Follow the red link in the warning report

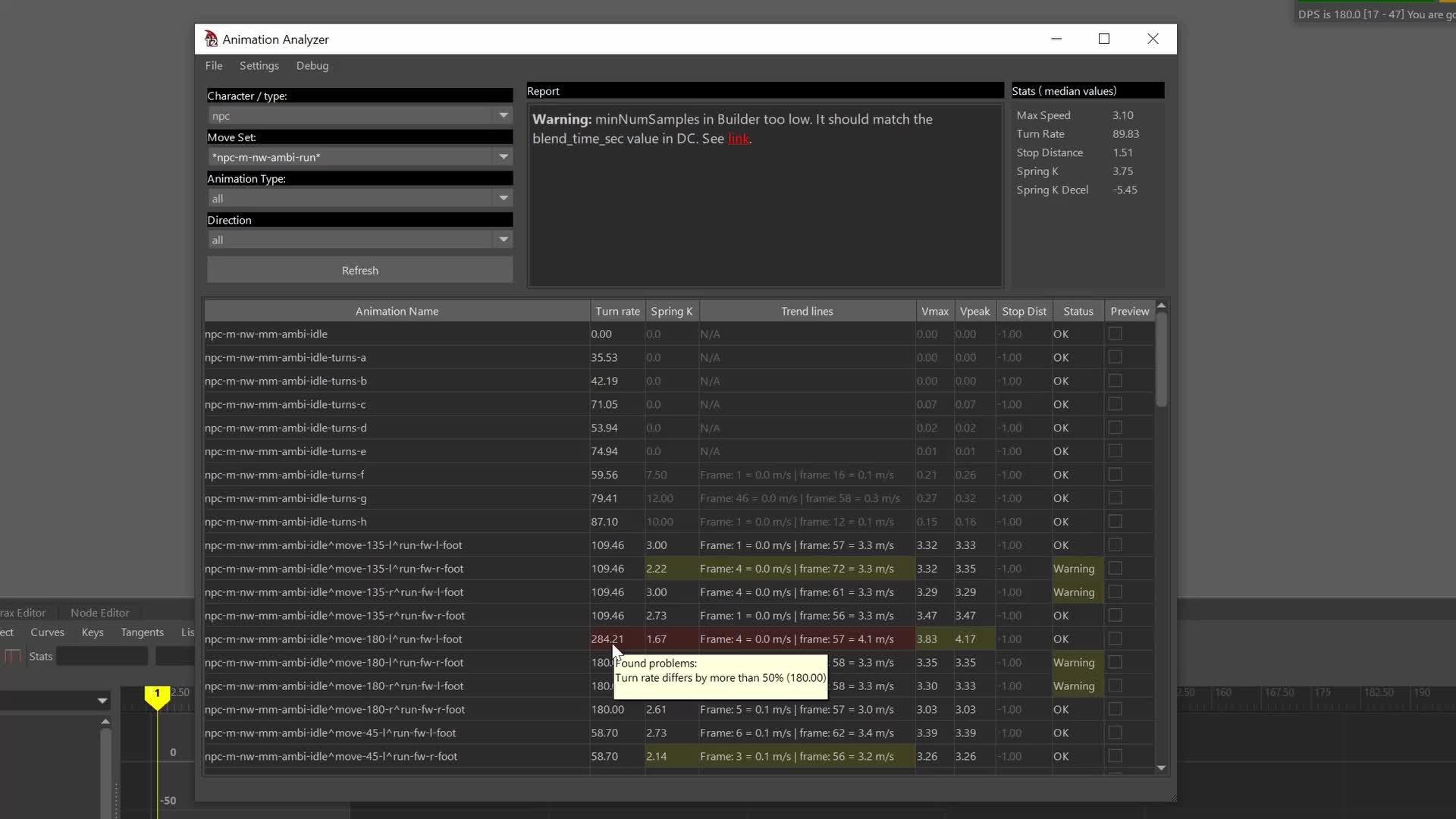(738, 139)
